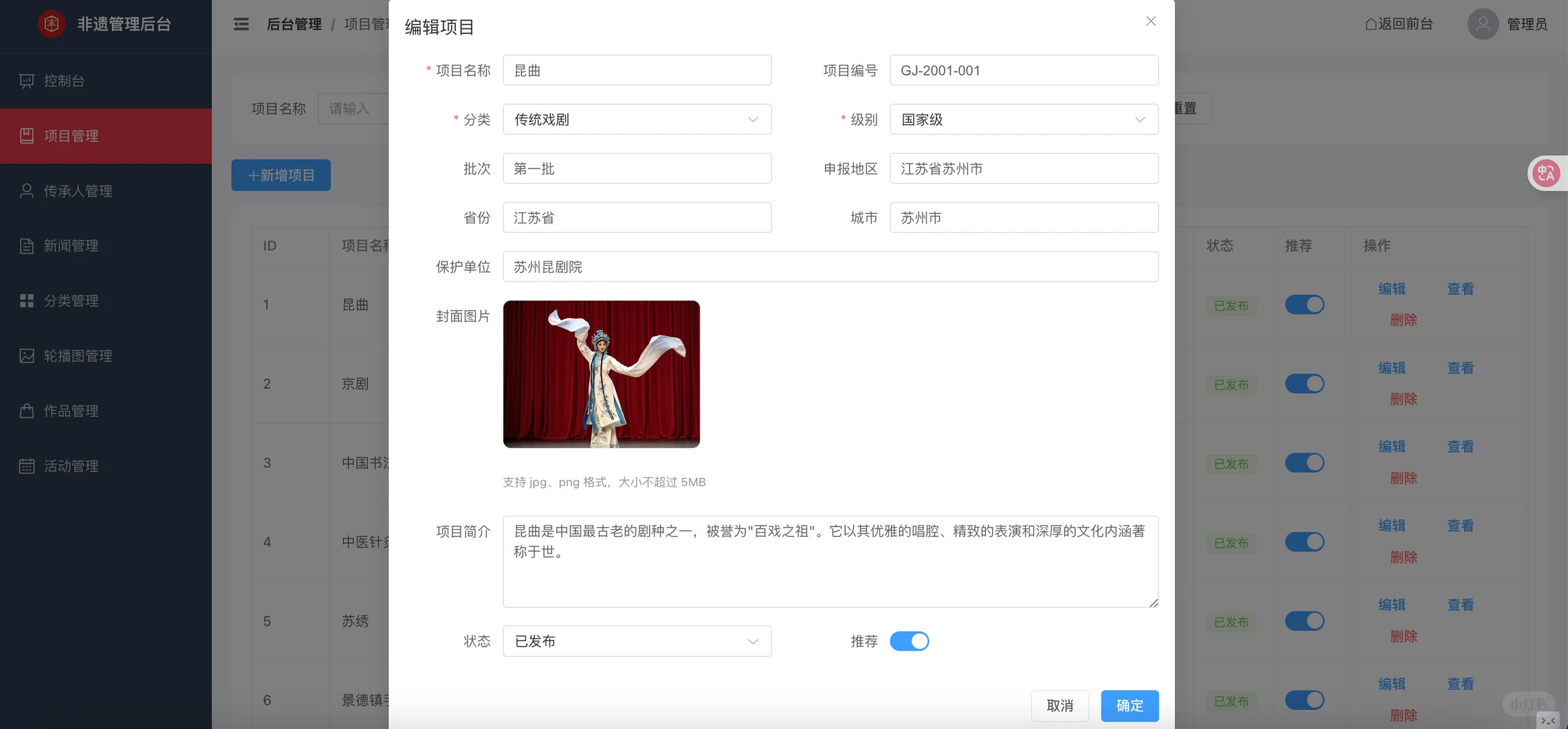
Task: Enable the 推荐 toggle in the edit dialog
Action: 910,641
